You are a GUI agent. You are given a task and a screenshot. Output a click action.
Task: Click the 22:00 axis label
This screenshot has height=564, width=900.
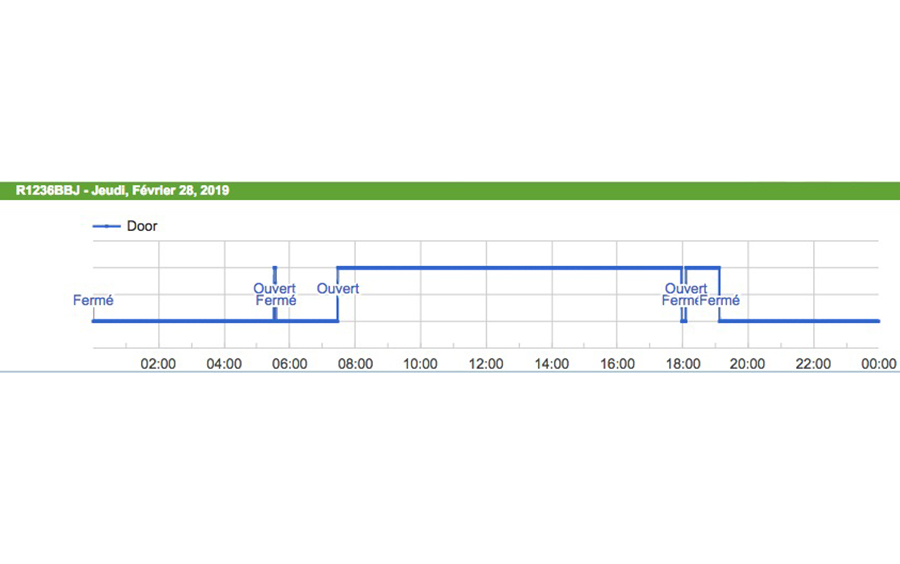tap(813, 364)
